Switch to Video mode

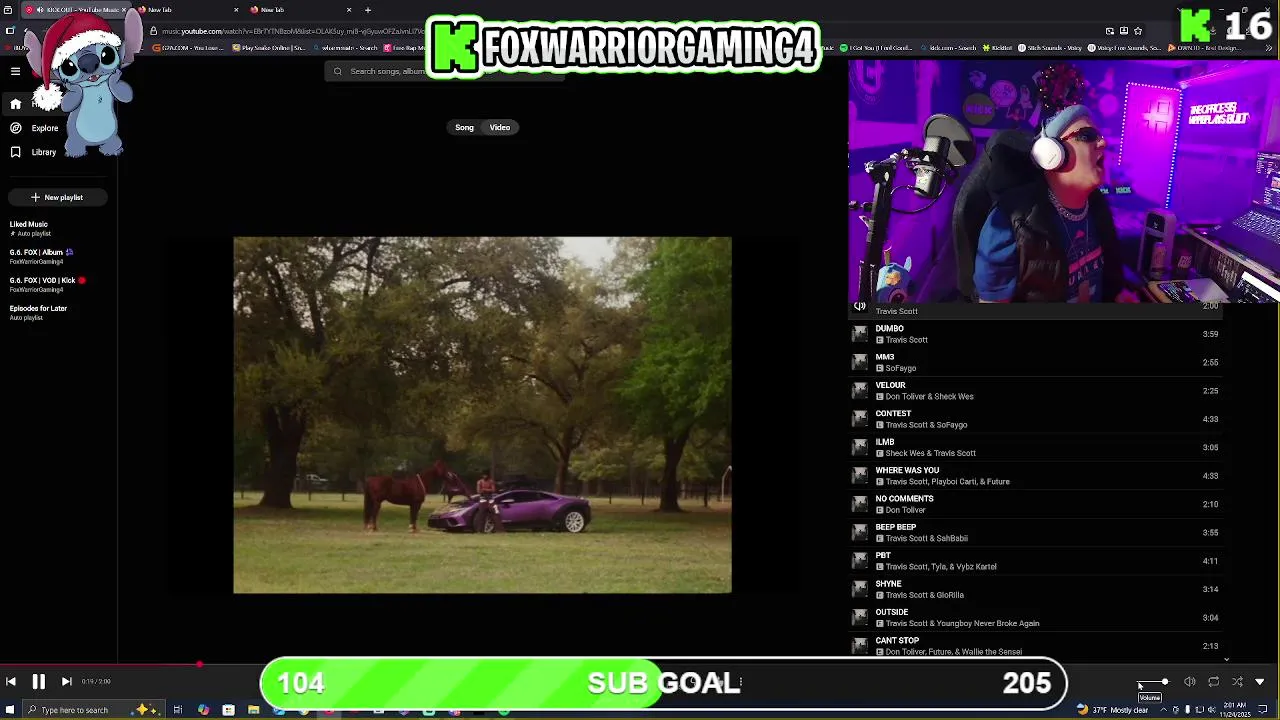click(500, 128)
